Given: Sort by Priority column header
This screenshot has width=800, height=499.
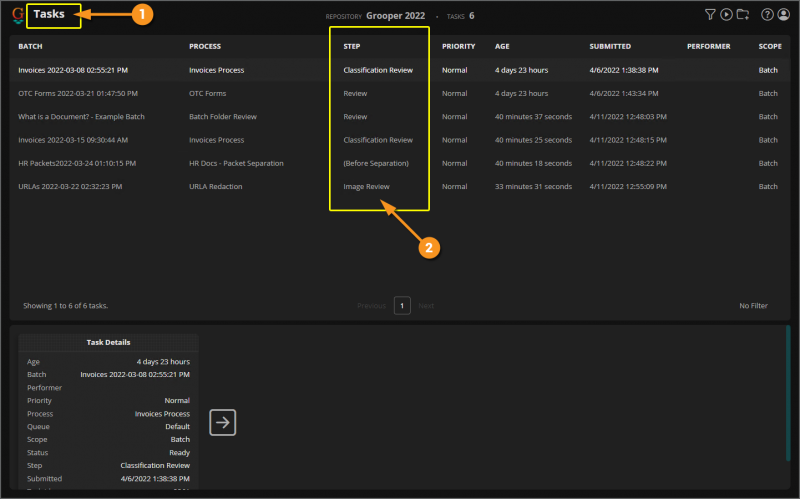Looking at the screenshot, I should pos(458,47).
